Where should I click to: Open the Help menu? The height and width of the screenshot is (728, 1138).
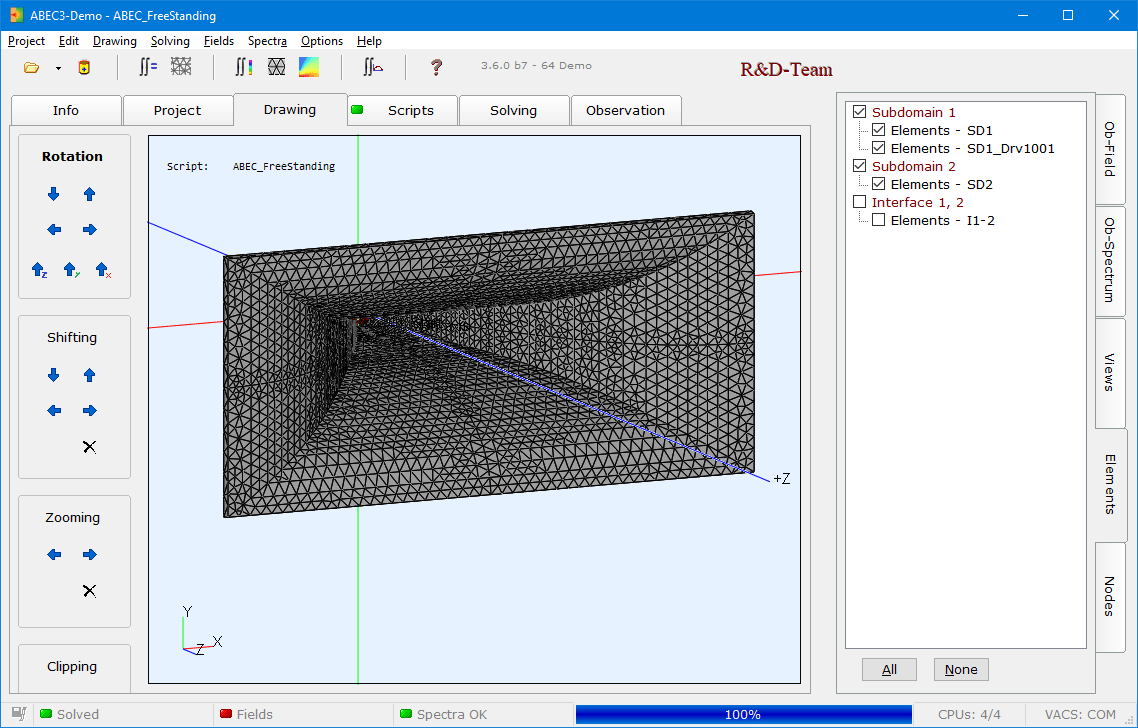pyautogui.click(x=369, y=41)
